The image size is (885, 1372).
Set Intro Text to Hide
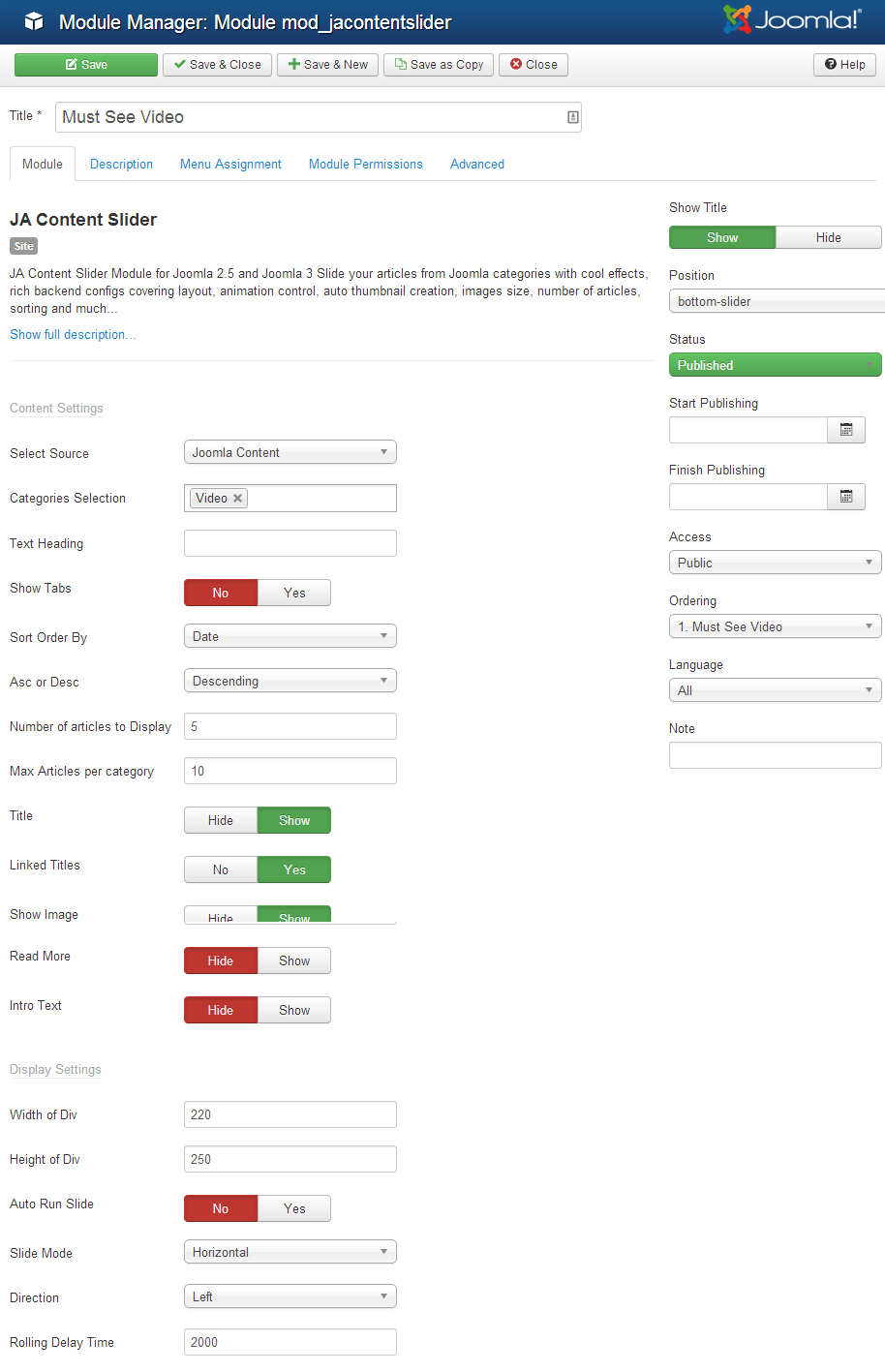[x=221, y=1010]
